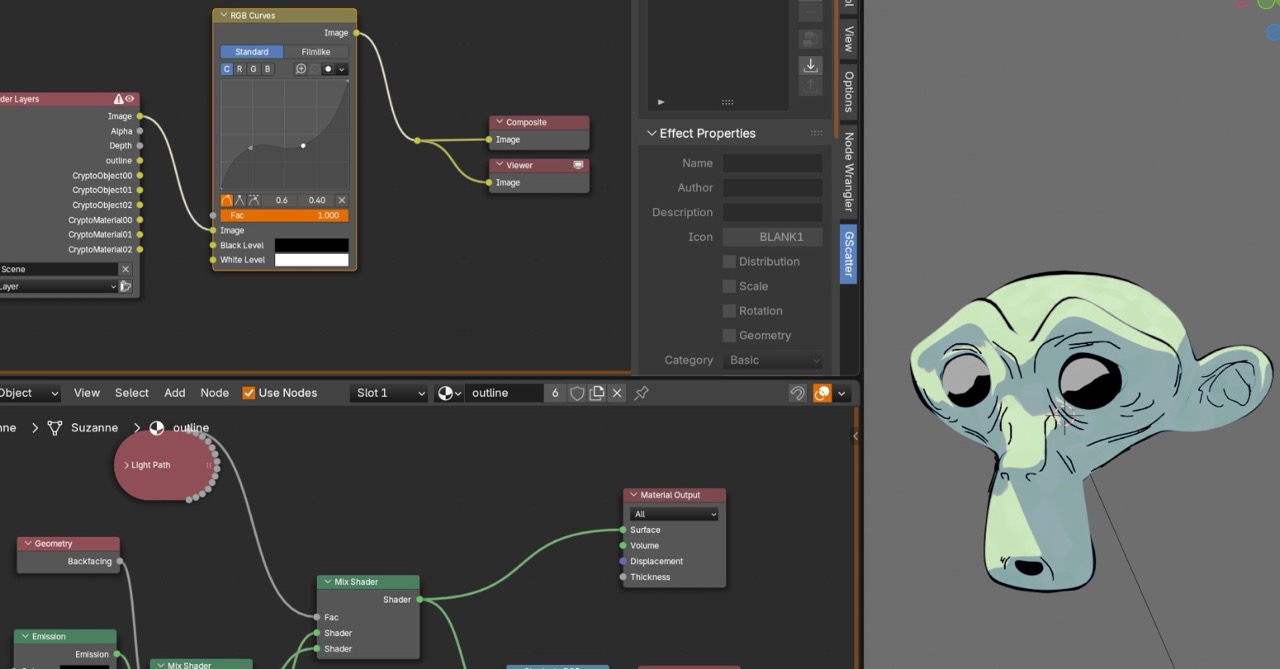Toggle Render Layers preview eye icon
The width and height of the screenshot is (1280, 669).
click(x=130, y=99)
